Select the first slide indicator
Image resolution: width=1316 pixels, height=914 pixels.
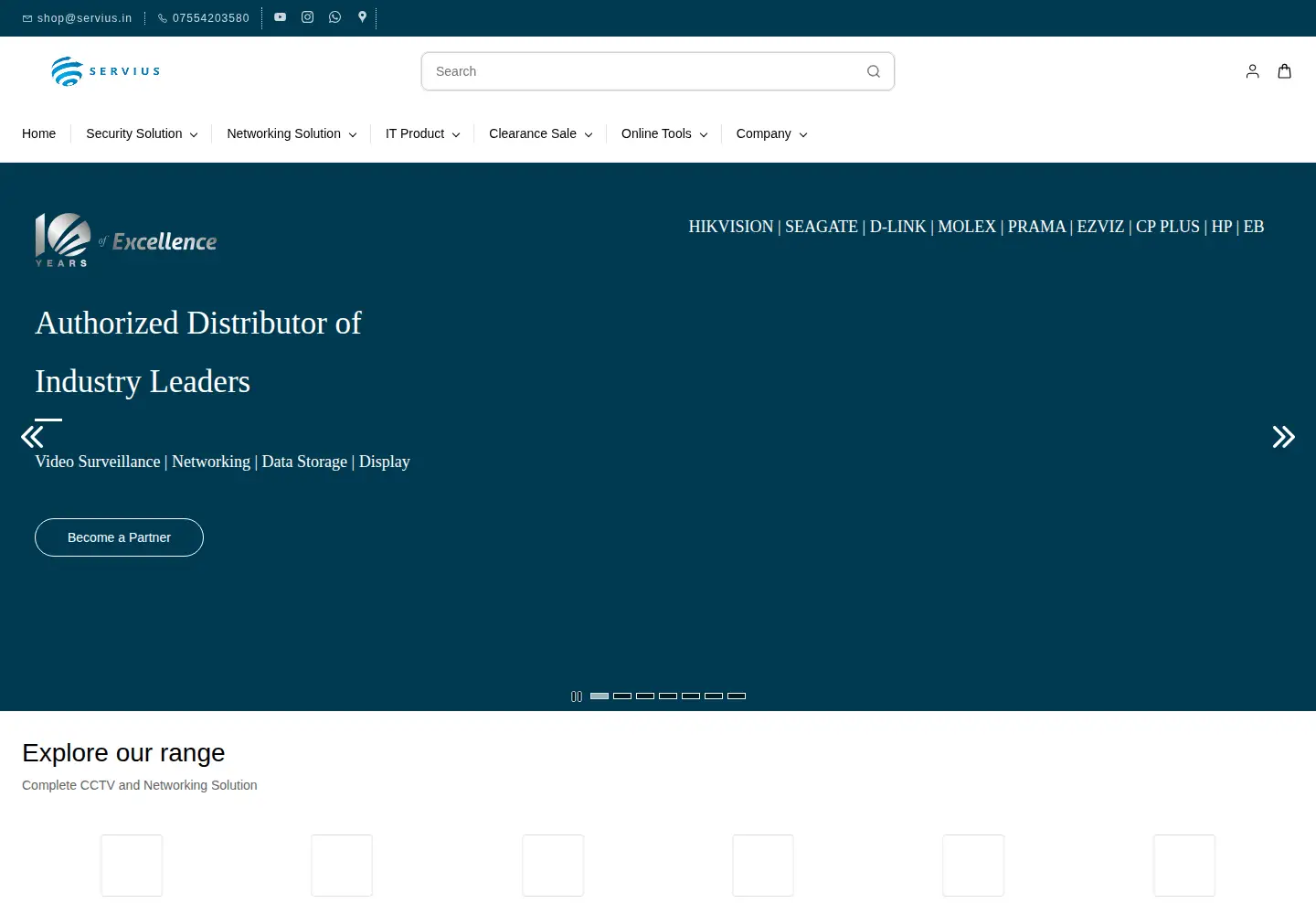pyautogui.click(x=600, y=696)
